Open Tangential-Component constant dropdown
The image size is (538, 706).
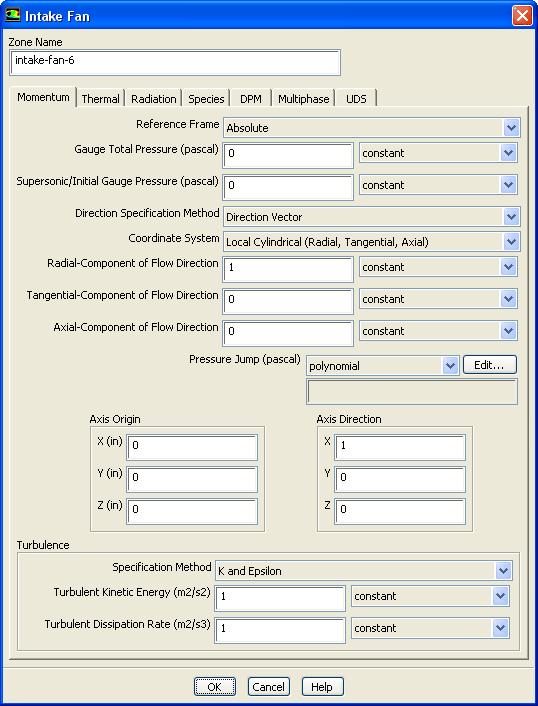438,299
